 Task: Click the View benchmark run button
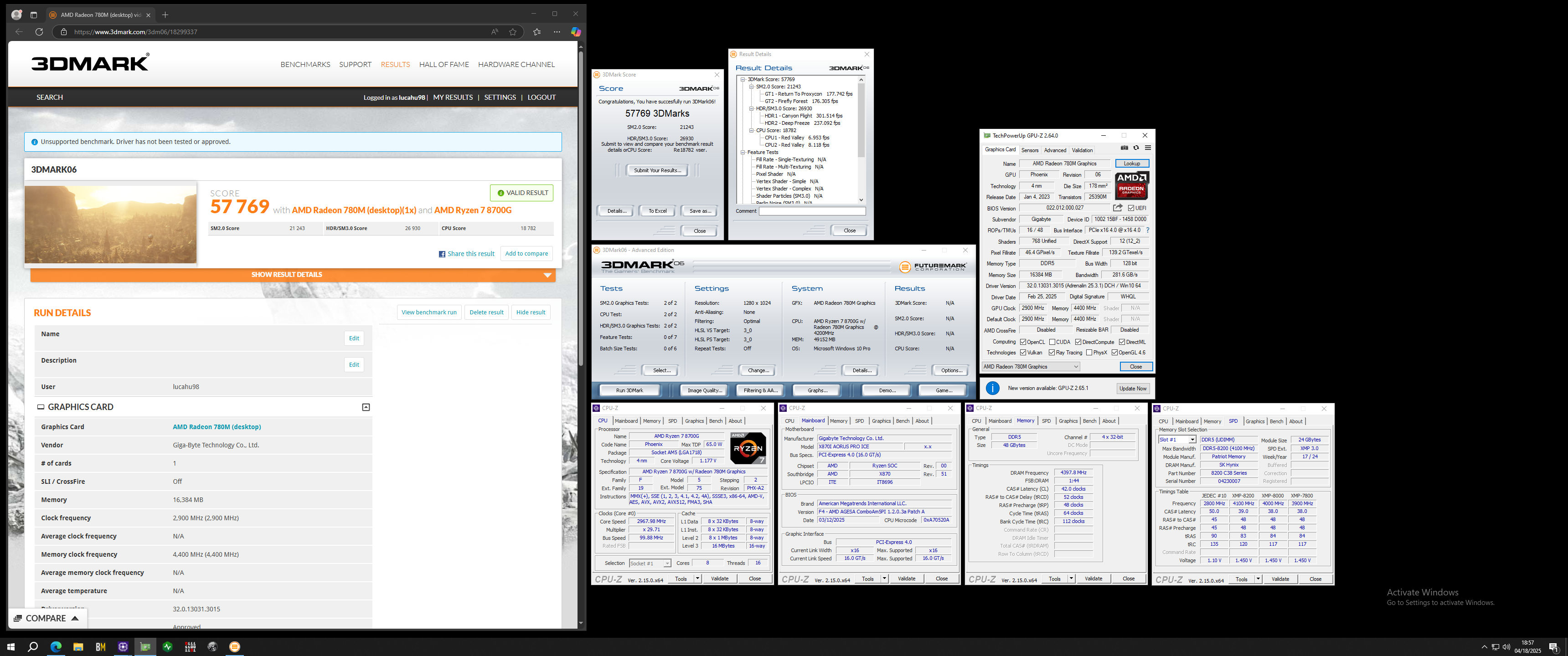tap(429, 313)
